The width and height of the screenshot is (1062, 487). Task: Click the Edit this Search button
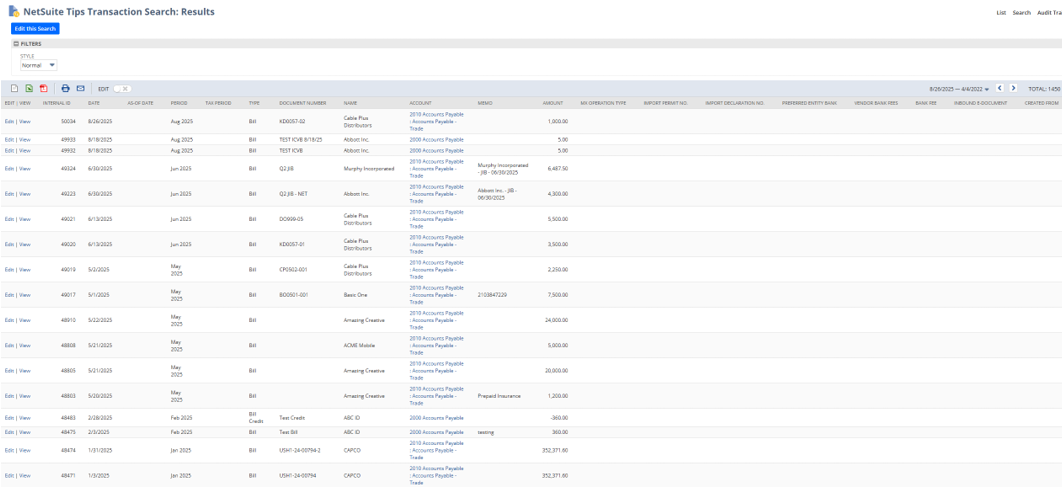point(35,28)
